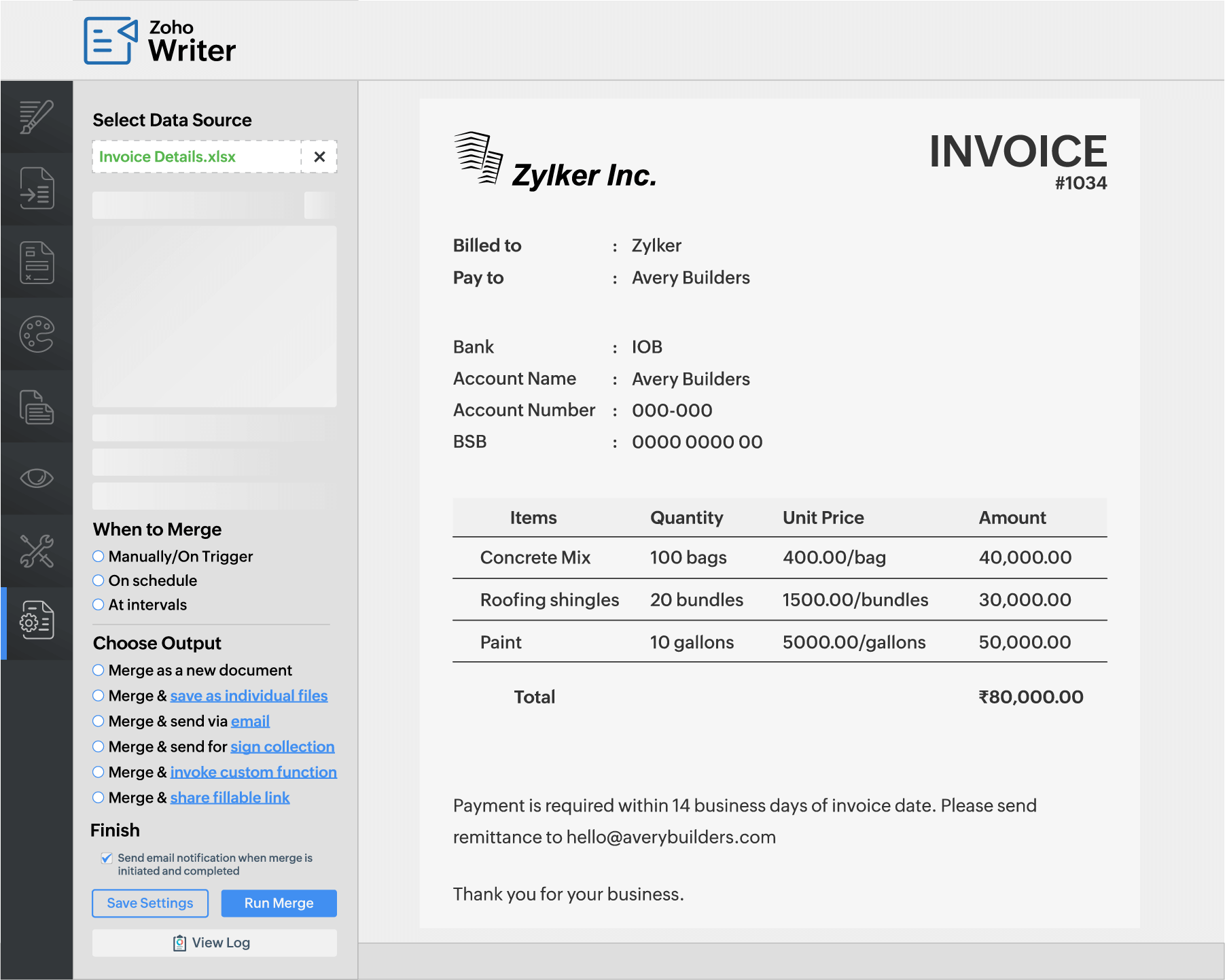Viewport: 1225px width, 980px height.
Task: Open View Log at panel bottom
Action: coord(214,943)
